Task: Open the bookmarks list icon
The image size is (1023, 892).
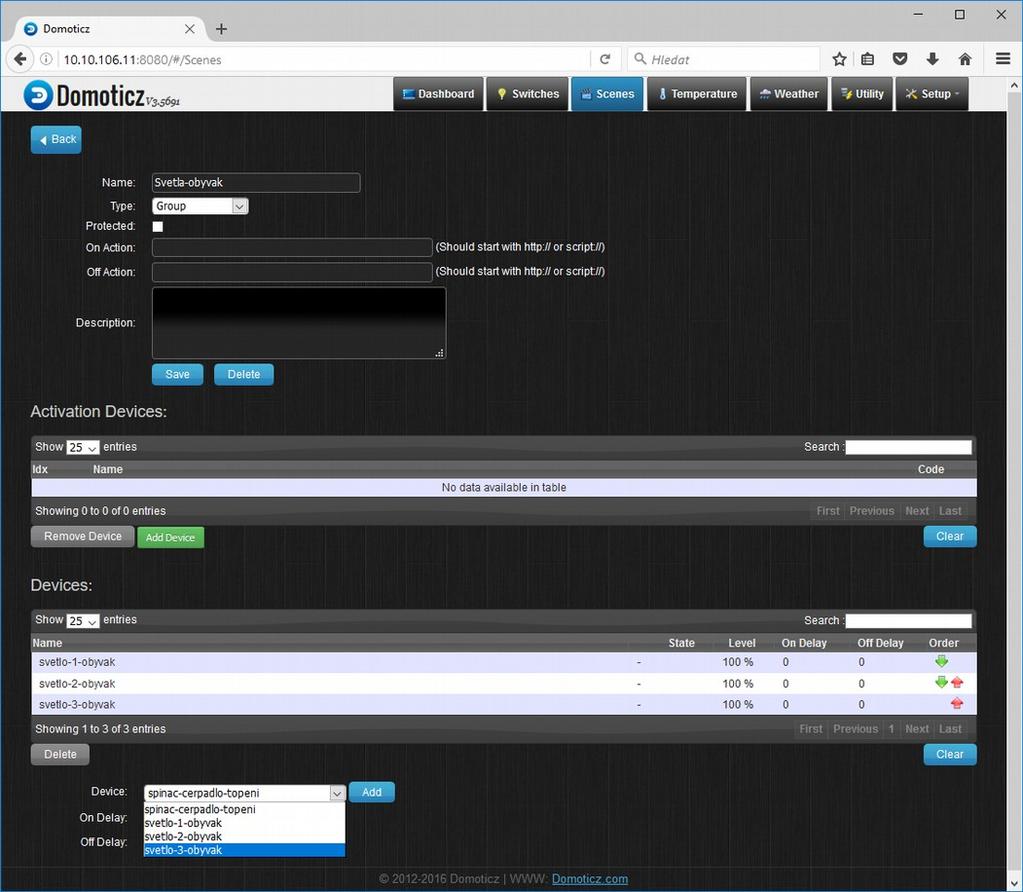Action: pyautogui.click(x=868, y=59)
